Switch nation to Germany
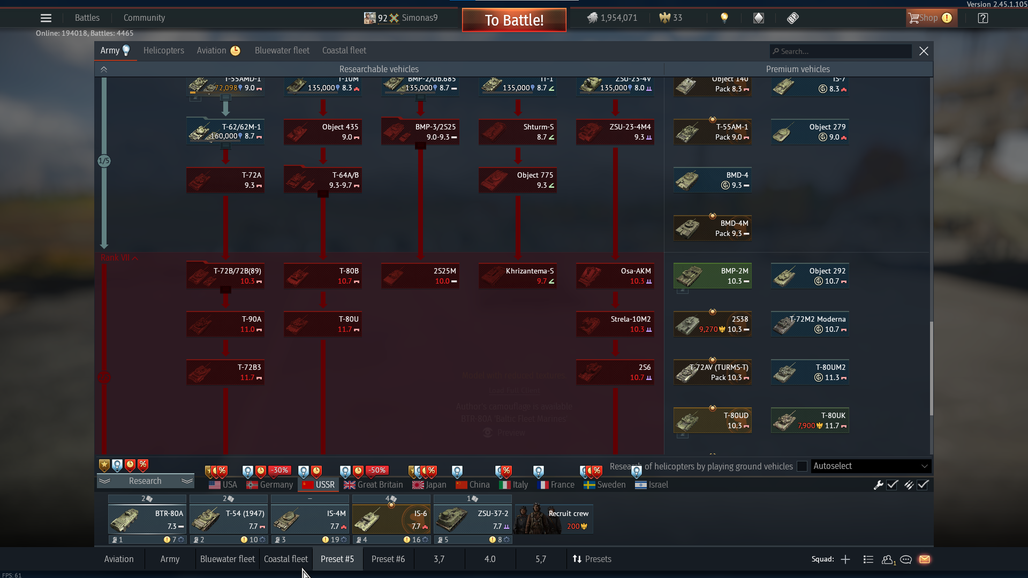The image size is (1028, 578). [269, 485]
